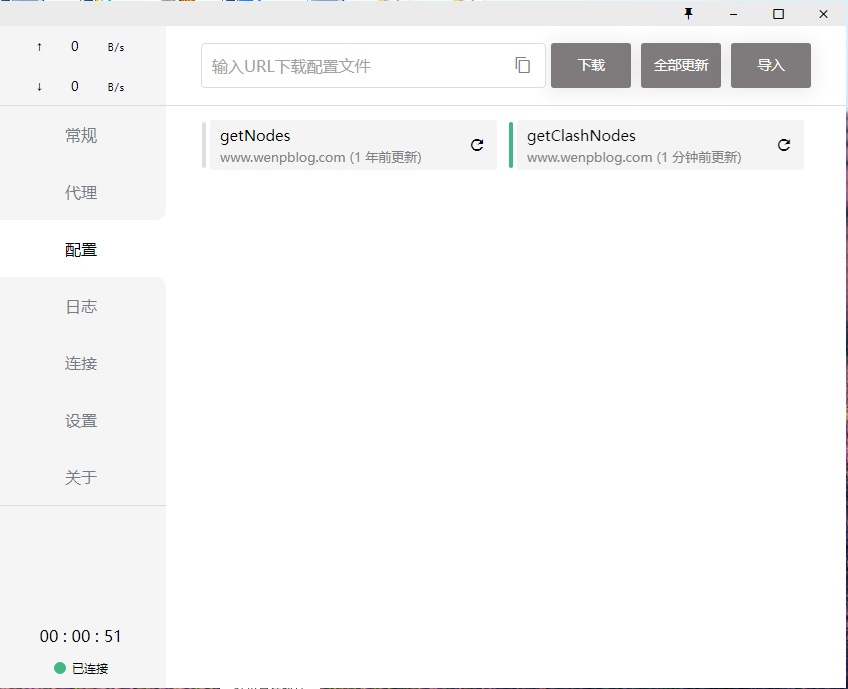Select the 配置 (Profiles) tab
The image size is (848, 689).
pos(81,250)
